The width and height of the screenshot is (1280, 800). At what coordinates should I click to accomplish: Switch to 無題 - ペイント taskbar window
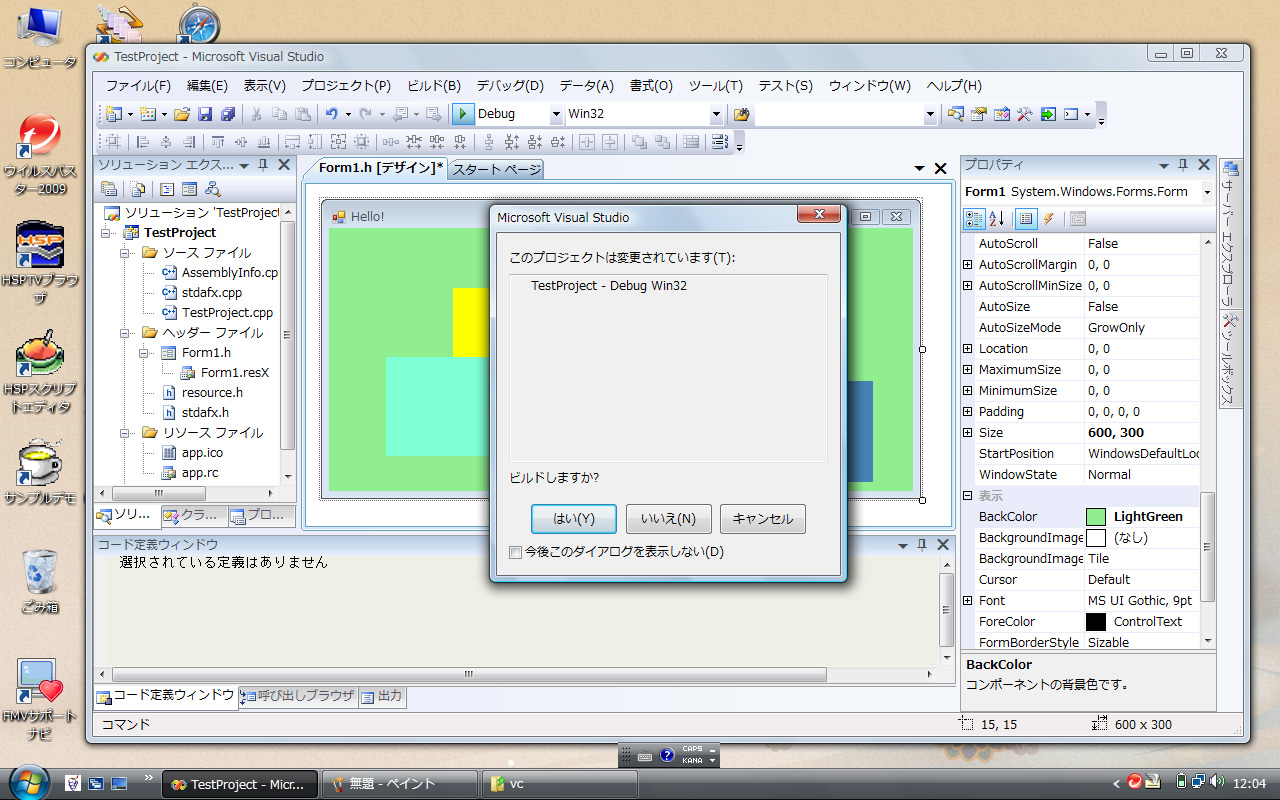click(x=399, y=784)
